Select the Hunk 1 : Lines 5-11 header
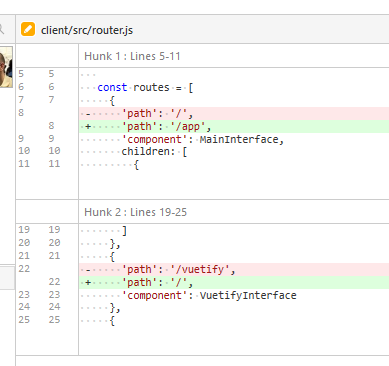This screenshot has height=366, width=389. 132,56
